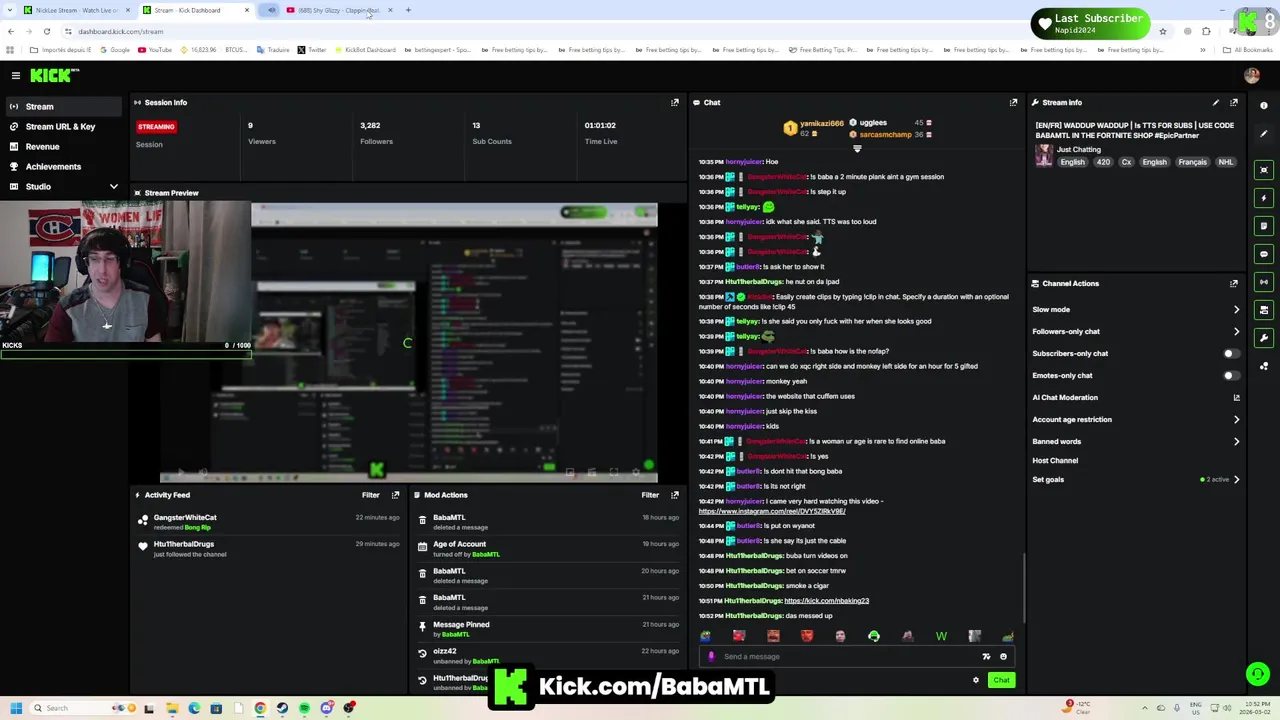1280x720 pixels.
Task: Edit stream info with the pencil icon
Action: coord(1216,102)
